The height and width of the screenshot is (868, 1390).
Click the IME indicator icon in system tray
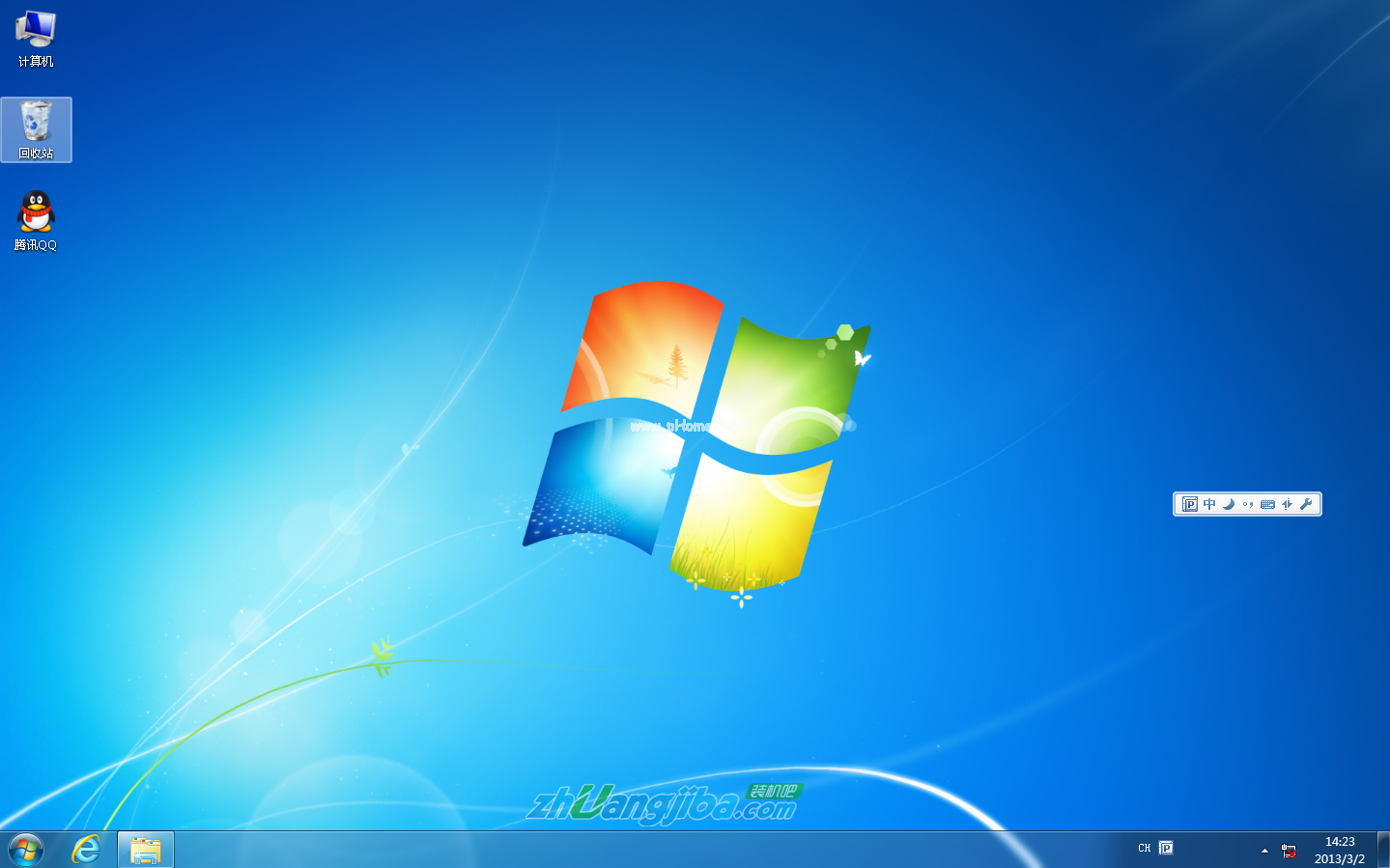[x=1166, y=848]
